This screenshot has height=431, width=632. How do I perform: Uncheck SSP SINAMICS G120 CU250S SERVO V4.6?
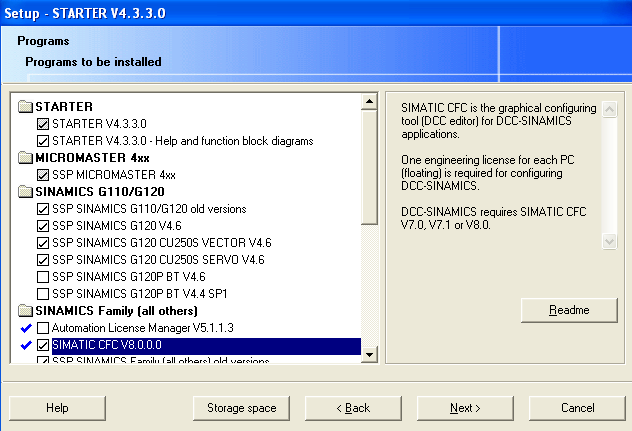(43, 260)
